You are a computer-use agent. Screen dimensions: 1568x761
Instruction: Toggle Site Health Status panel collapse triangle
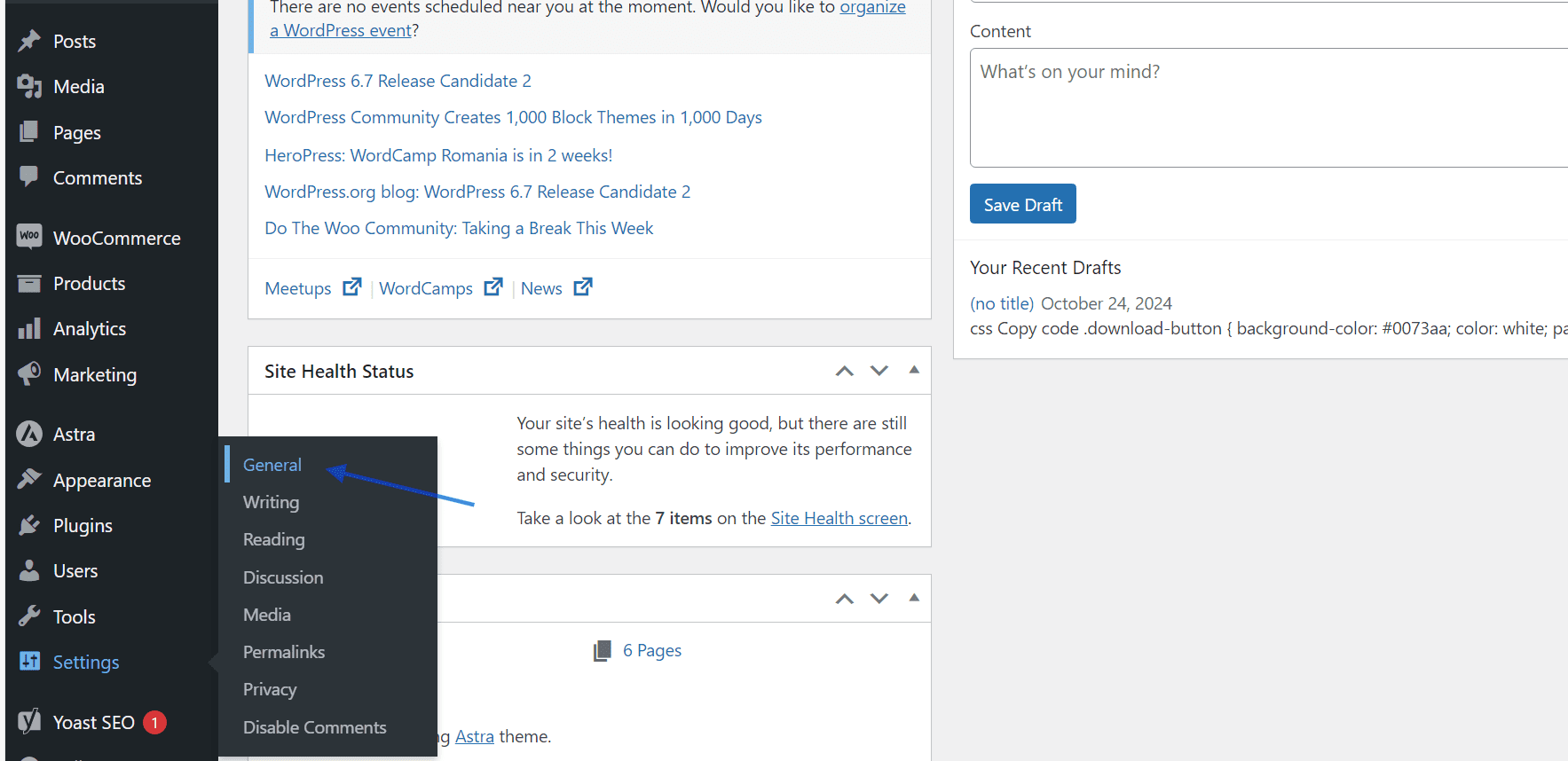(x=913, y=371)
